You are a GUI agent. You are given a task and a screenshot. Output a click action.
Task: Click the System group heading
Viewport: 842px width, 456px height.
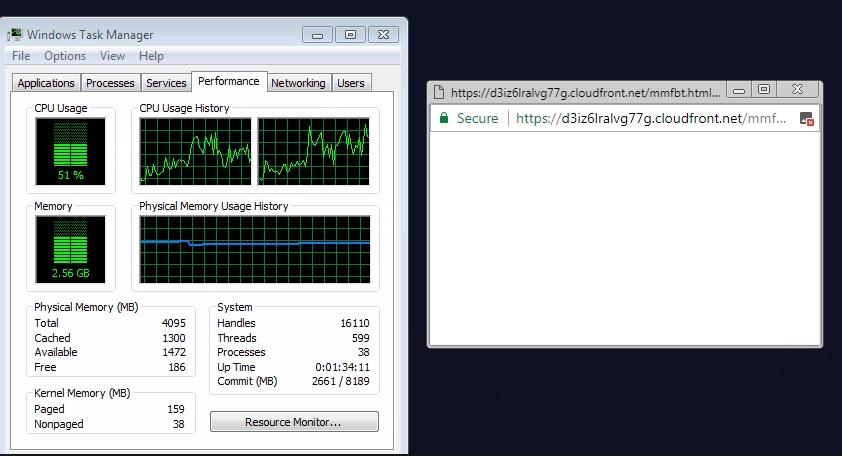[x=235, y=307]
